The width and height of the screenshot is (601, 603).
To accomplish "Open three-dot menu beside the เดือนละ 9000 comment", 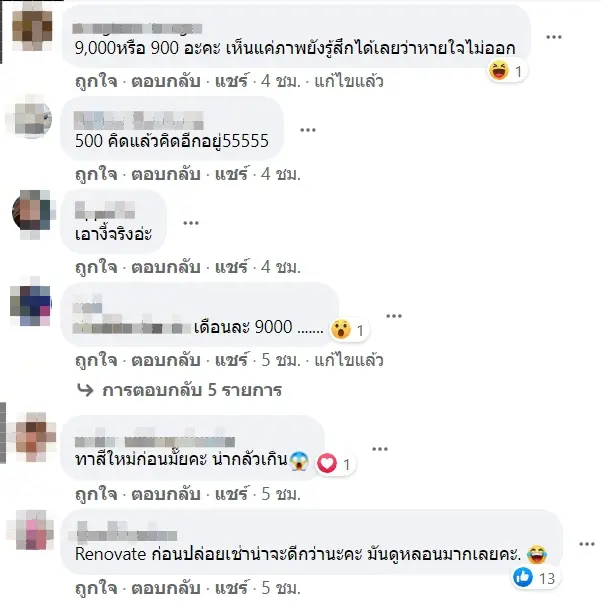I will (x=394, y=316).
